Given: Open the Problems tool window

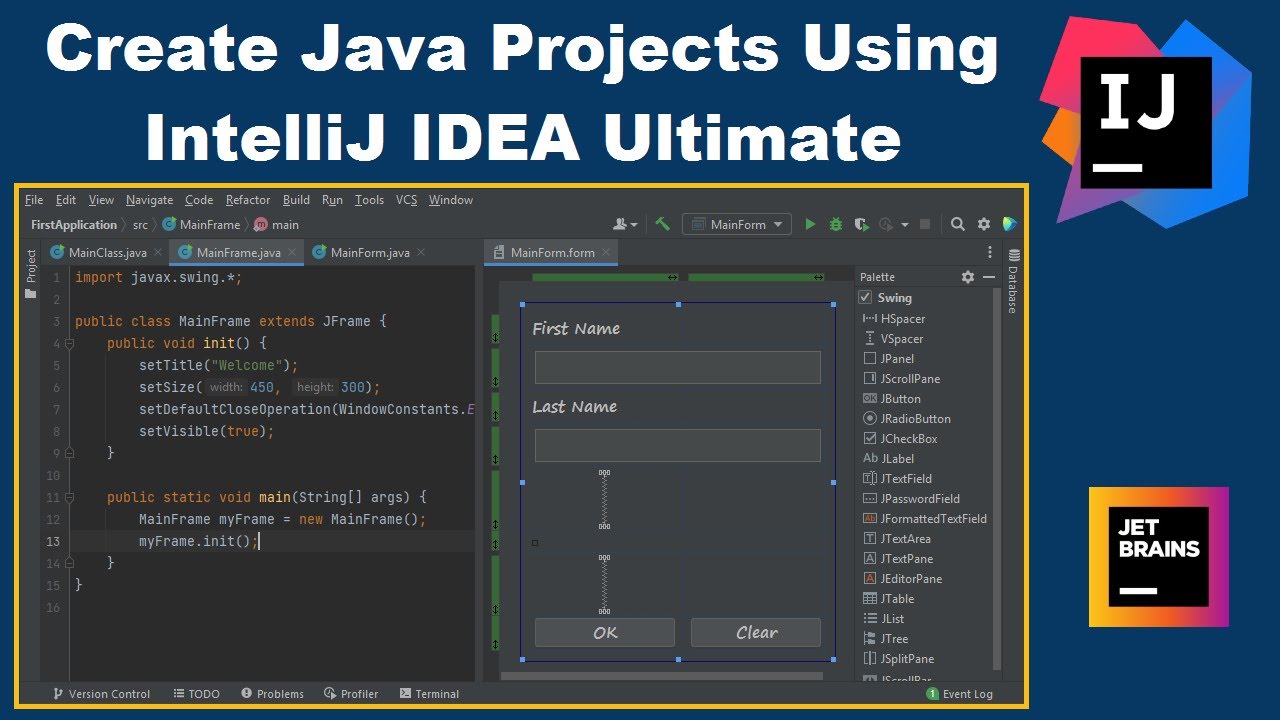Looking at the screenshot, I should (x=272, y=694).
